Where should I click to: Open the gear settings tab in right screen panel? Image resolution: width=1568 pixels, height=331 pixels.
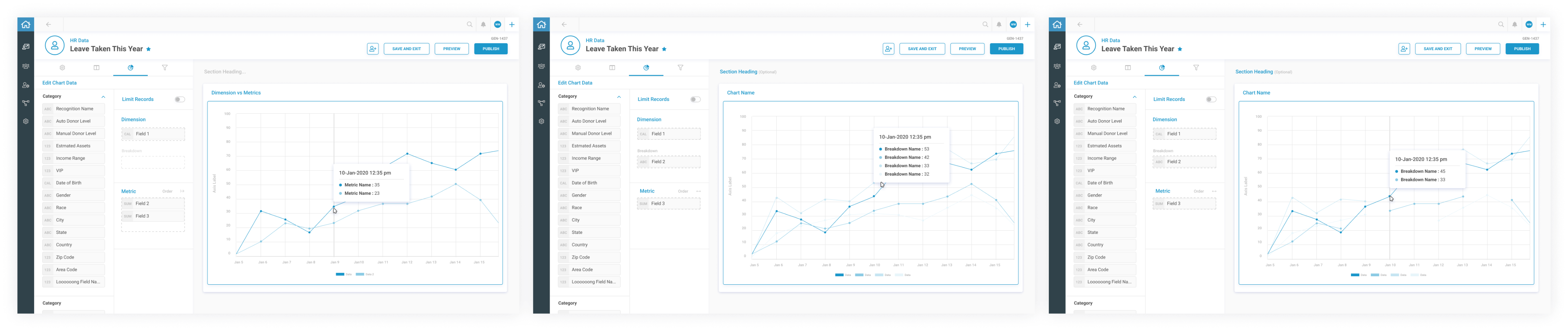click(x=1093, y=68)
